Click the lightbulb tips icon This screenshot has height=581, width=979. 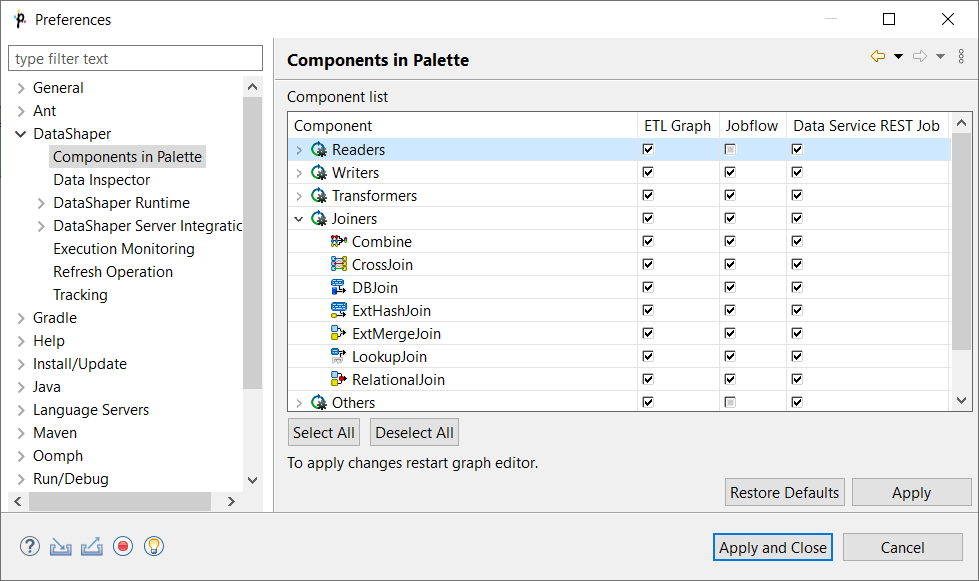point(154,546)
